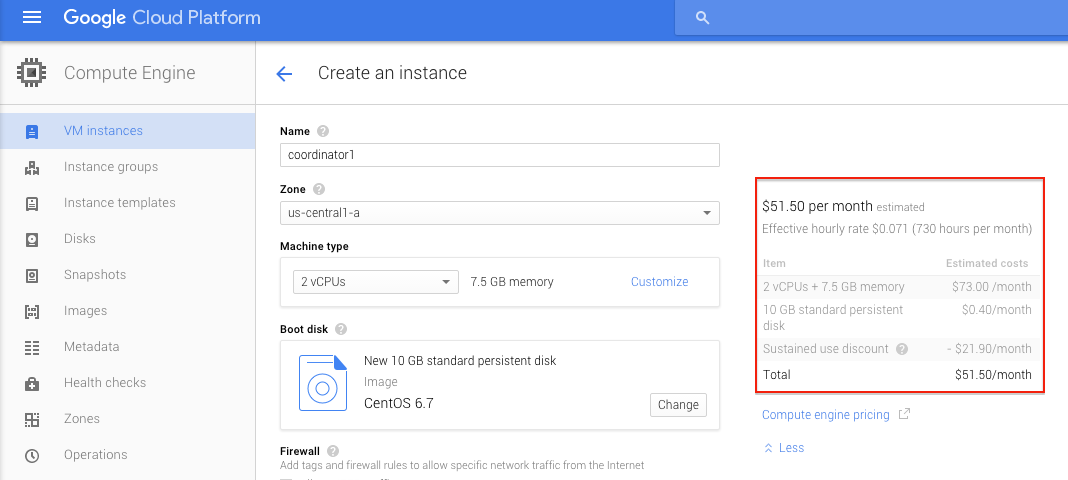
Task: Click the search magnifier icon
Action: (702, 18)
